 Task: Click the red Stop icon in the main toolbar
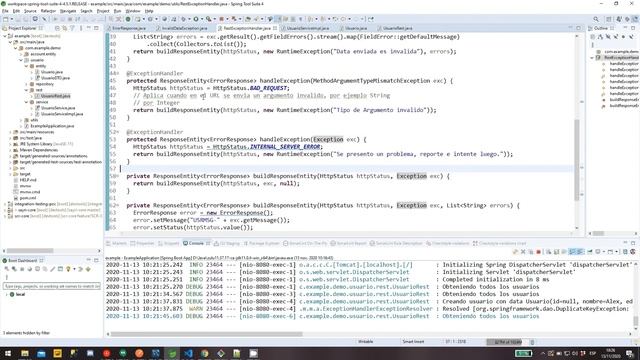(x=222, y=19)
